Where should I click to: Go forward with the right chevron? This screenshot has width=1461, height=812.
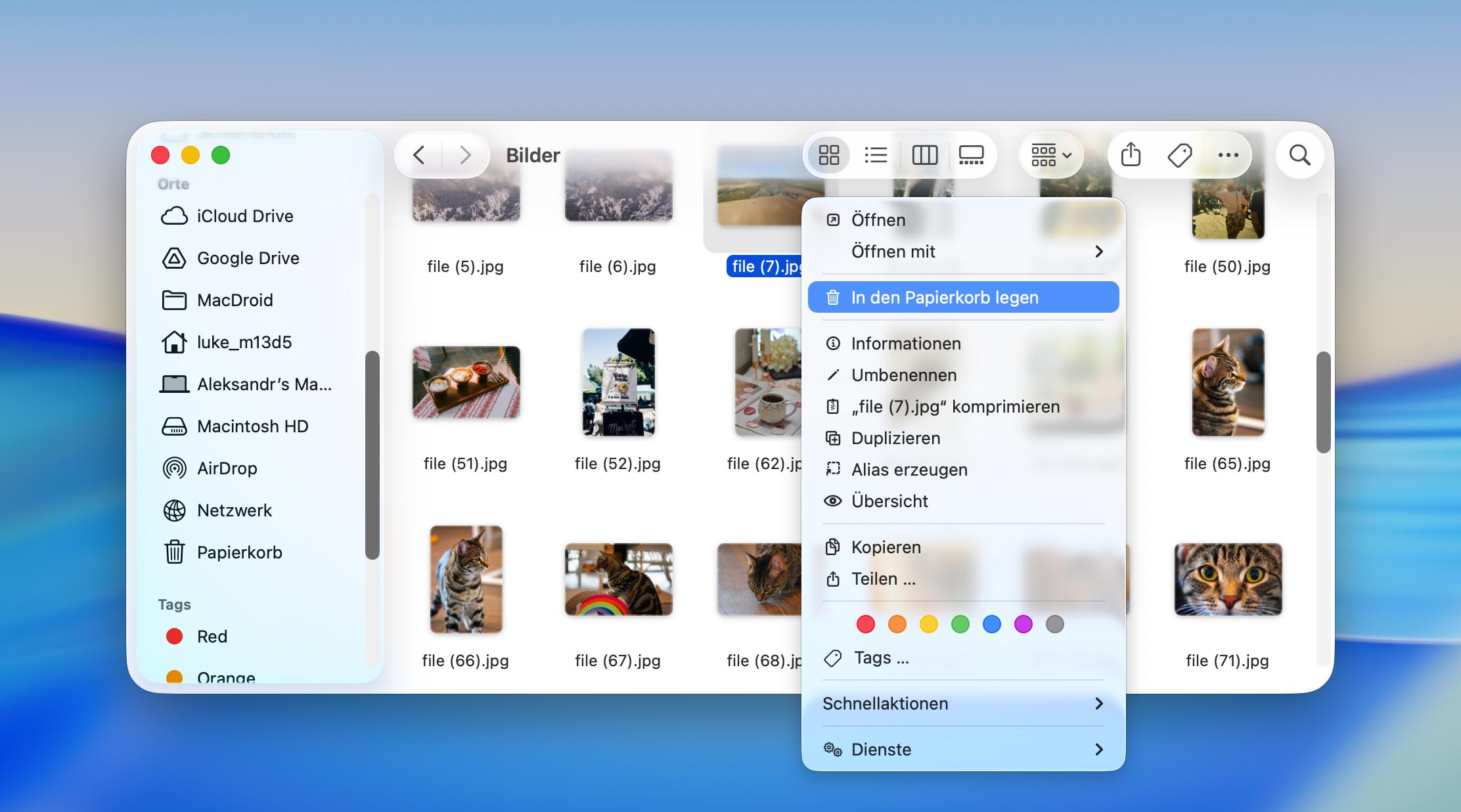(x=465, y=155)
